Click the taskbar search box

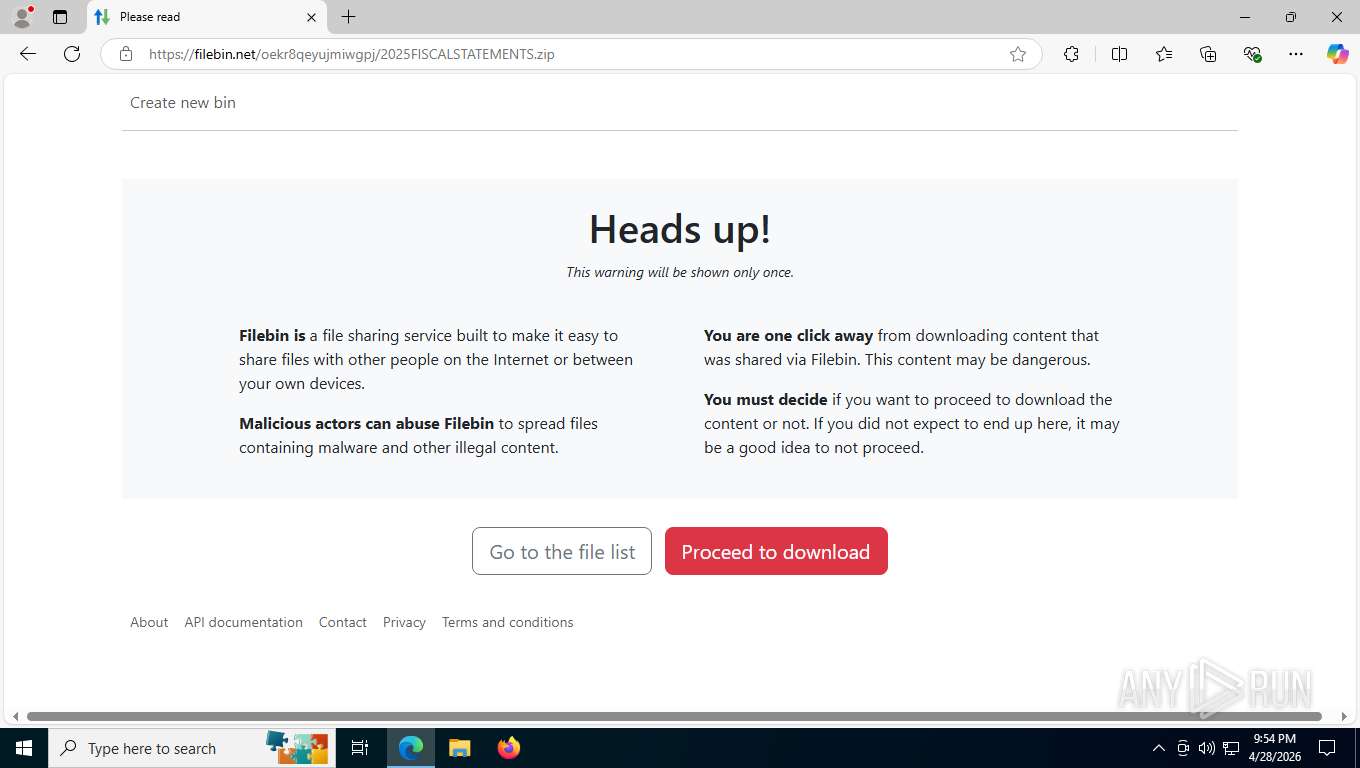point(192,748)
